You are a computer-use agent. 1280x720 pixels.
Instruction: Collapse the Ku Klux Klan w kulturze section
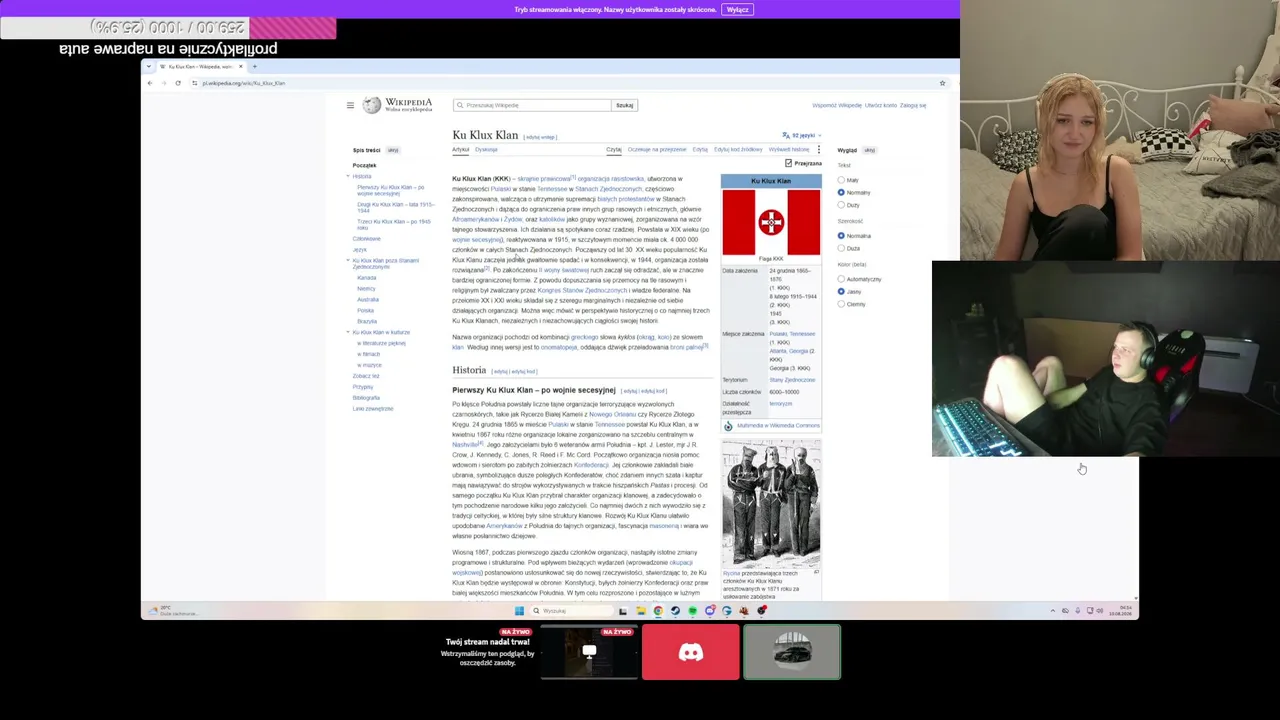[x=348, y=332]
